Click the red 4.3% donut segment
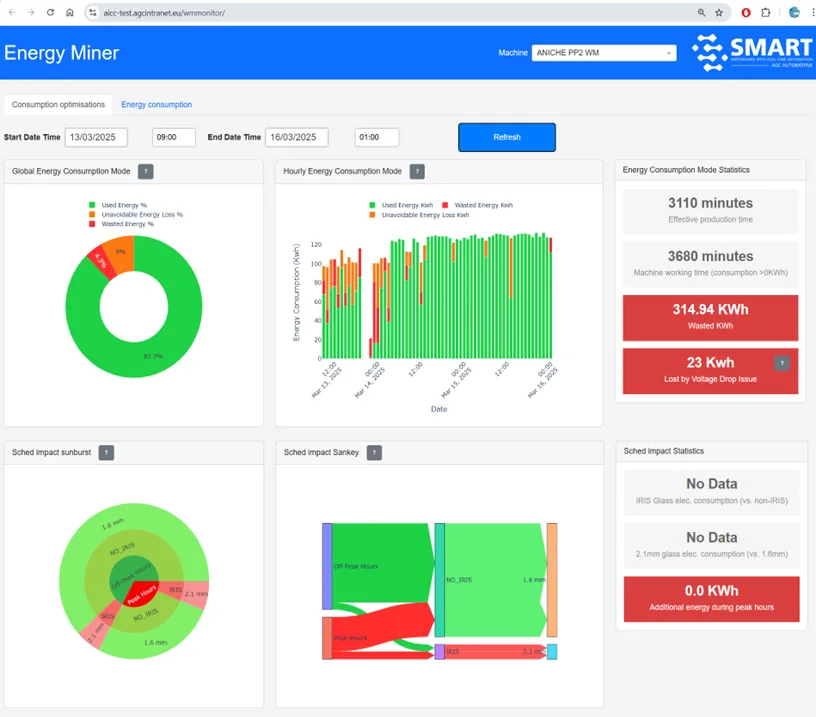The image size is (816, 717). [x=101, y=262]
